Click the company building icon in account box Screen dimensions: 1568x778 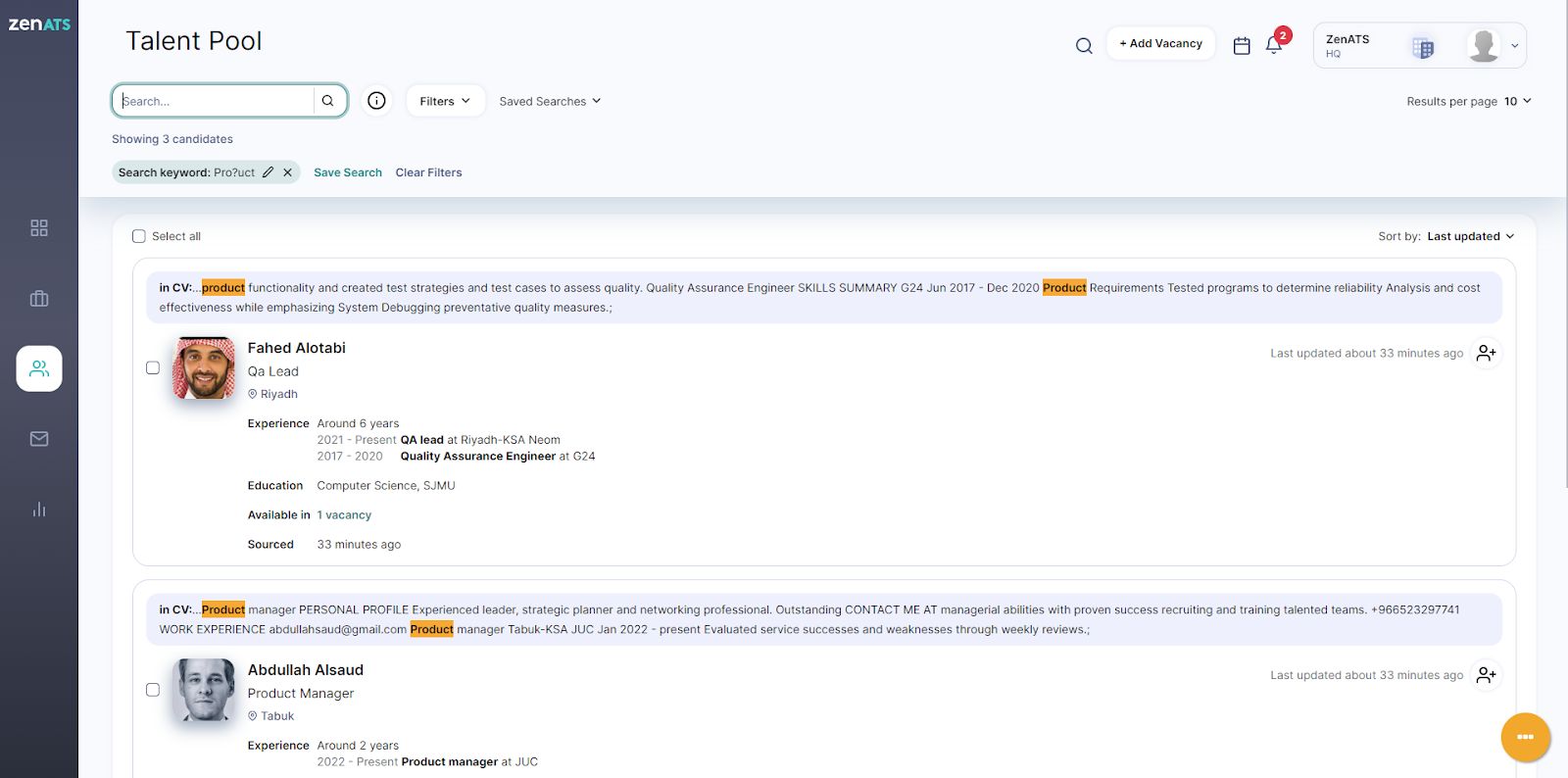1423,46
